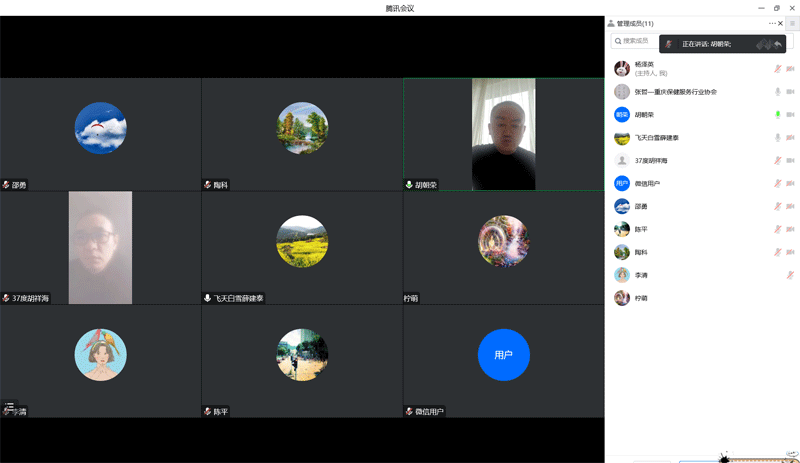Click the more options ellipsis in members panel
The image size is (800, 463).
(772, 23)
